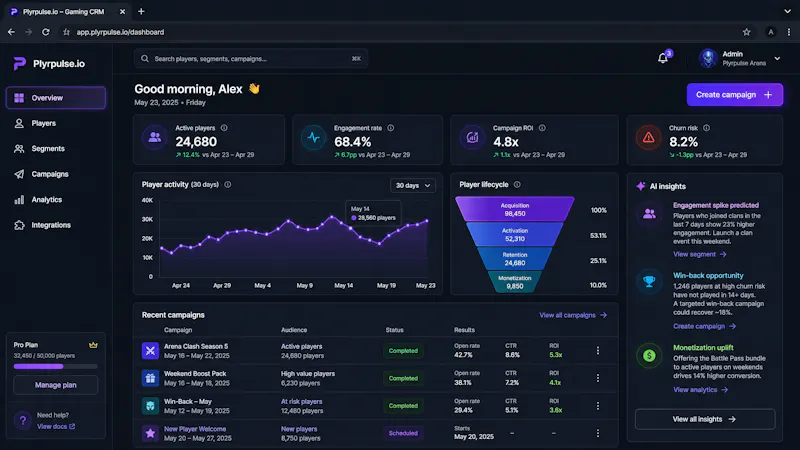The height and width of the screenshot is (450, 800).
Task: Click the Create campaign button
Action: pos(734,94)
